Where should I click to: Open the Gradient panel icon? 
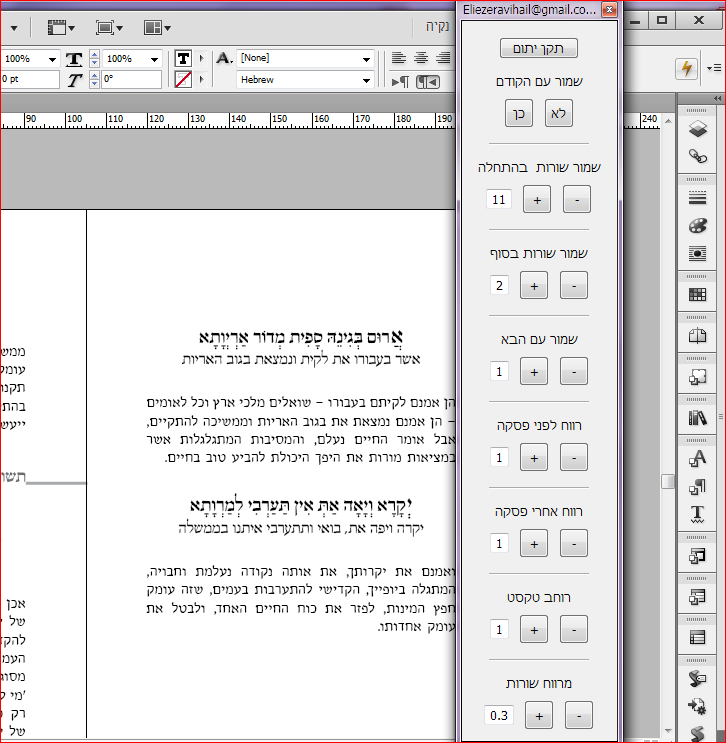pyautogui.click(x=698, y=254)
